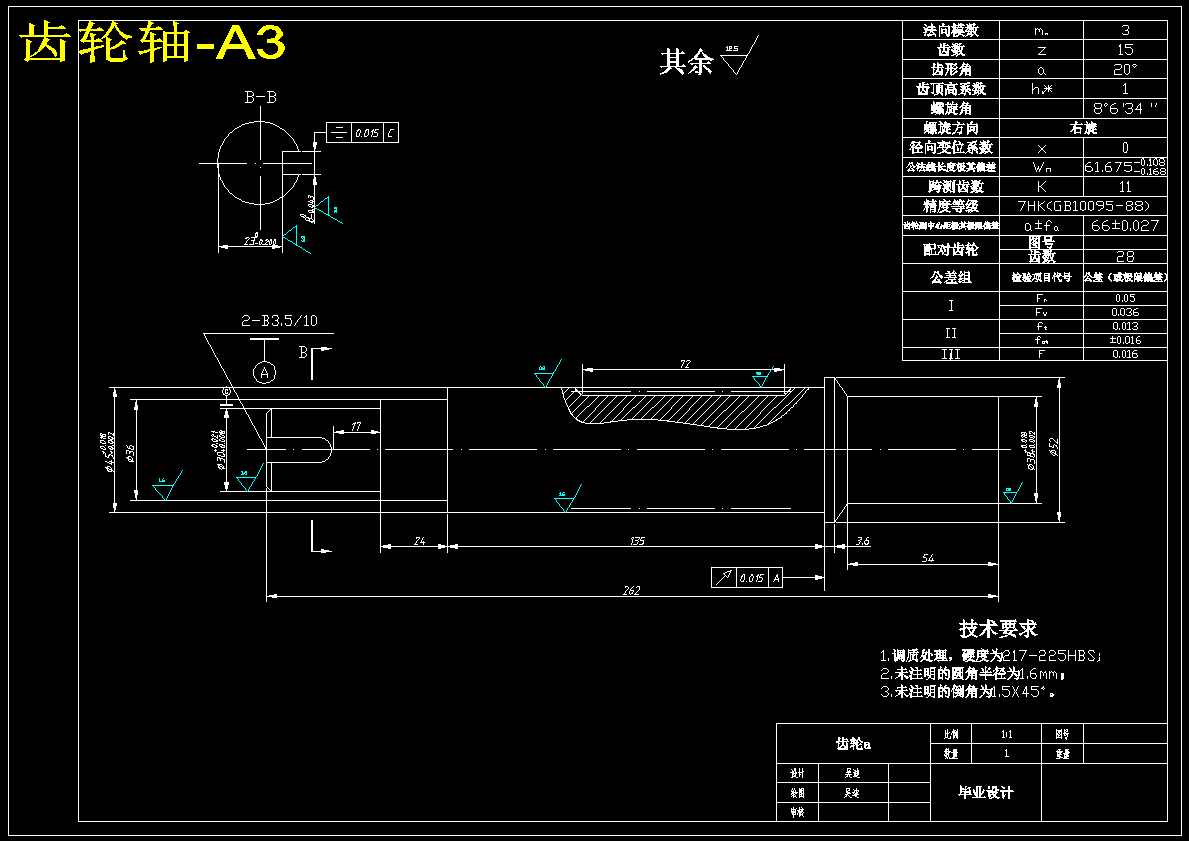Screen dimensions: 1189x841
Task: Select the tooth count value 15
Action: pyautogui.click(x=1125, y=50)
